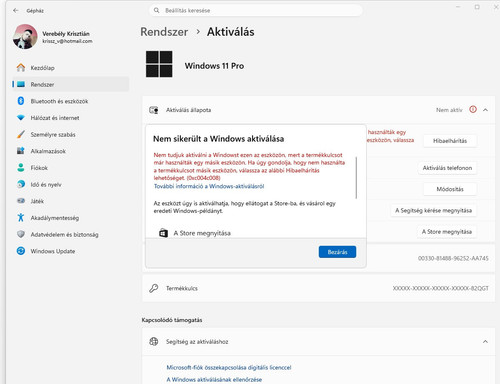Viewport: 500px width, 384px height.
Task: Open Játék controller icon
Action: tap(21, 201)
